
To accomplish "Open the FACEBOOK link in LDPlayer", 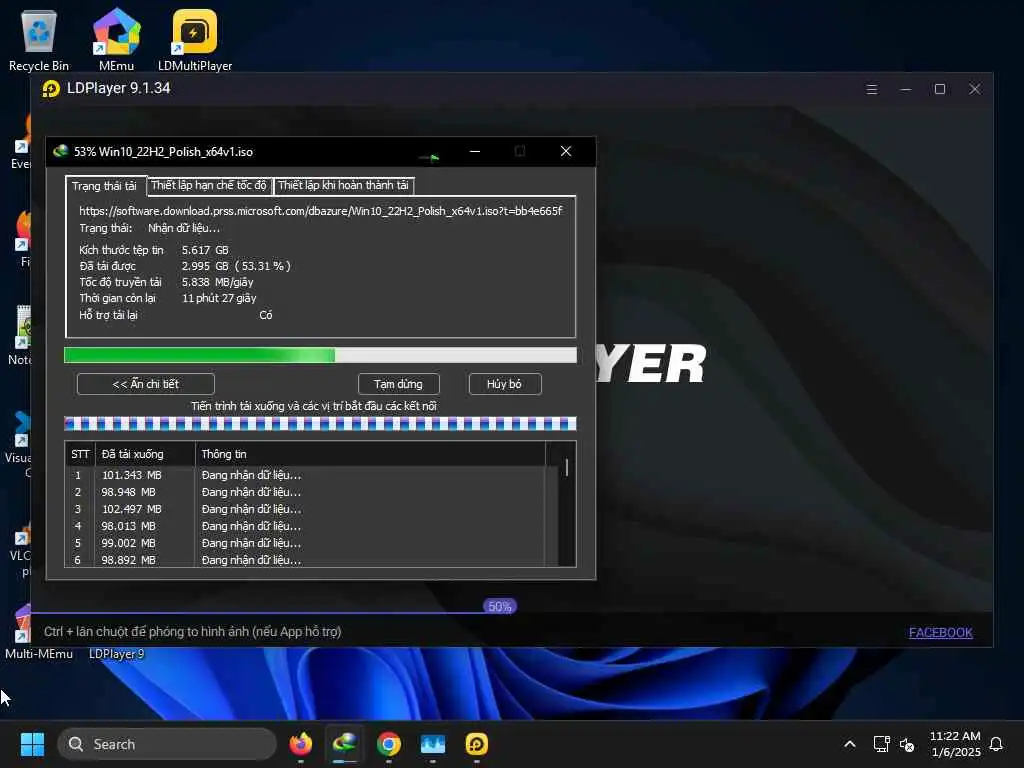I will (940, 632).
